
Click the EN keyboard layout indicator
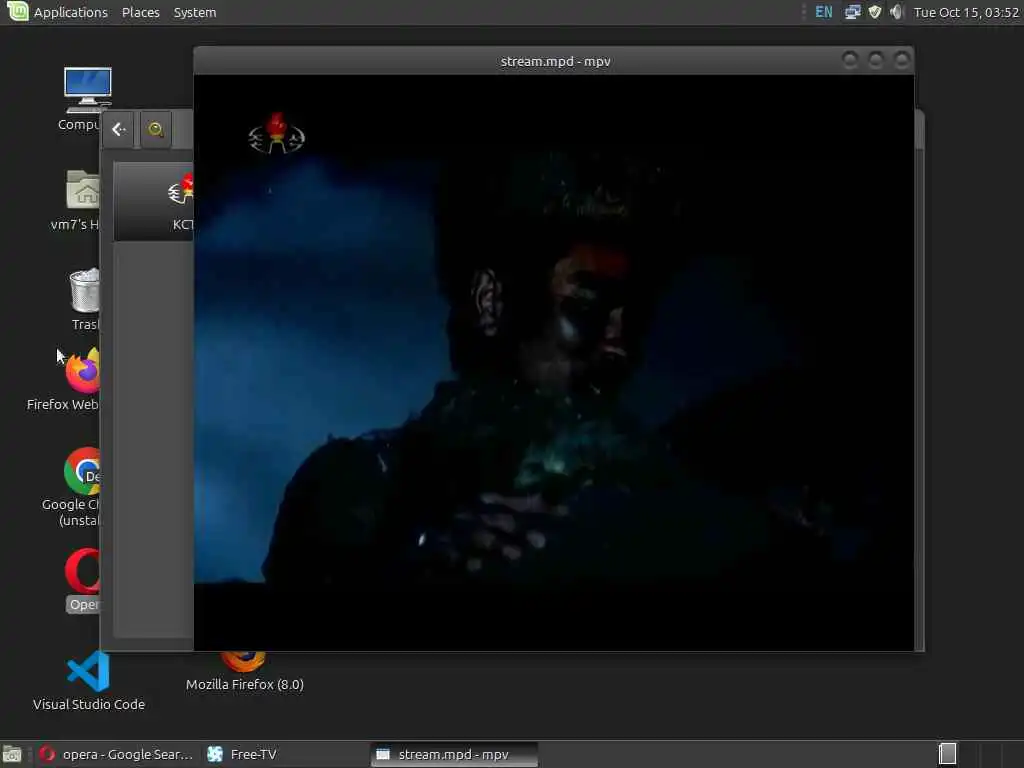824,12
